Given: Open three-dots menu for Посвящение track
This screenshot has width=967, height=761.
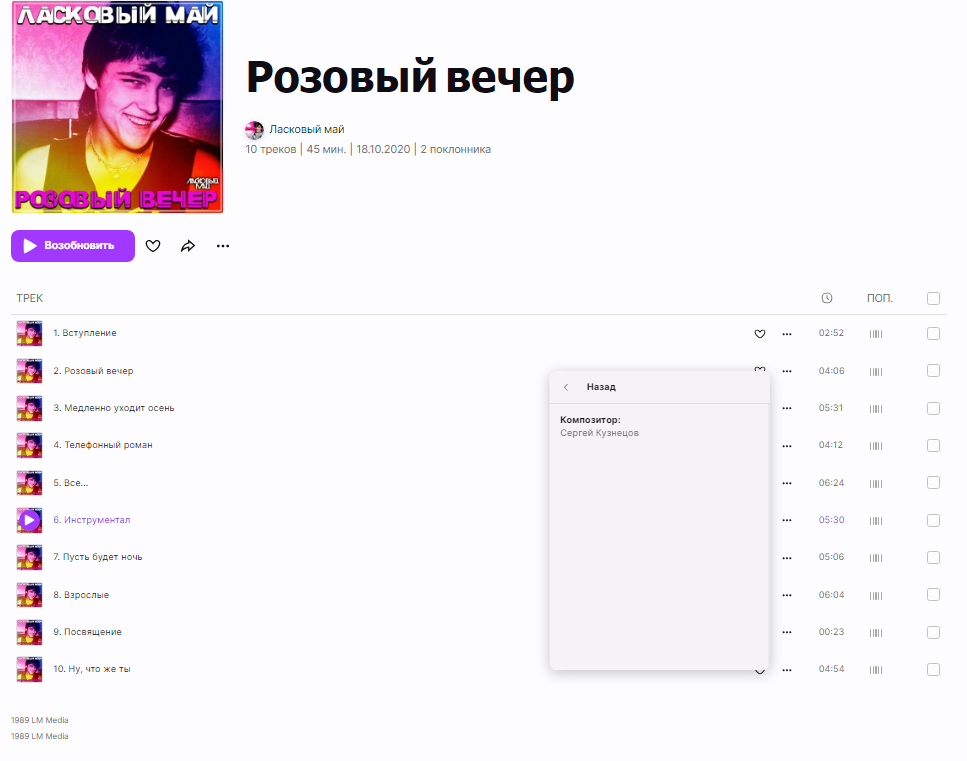Looking at the screenshot, I should (787, 632).
